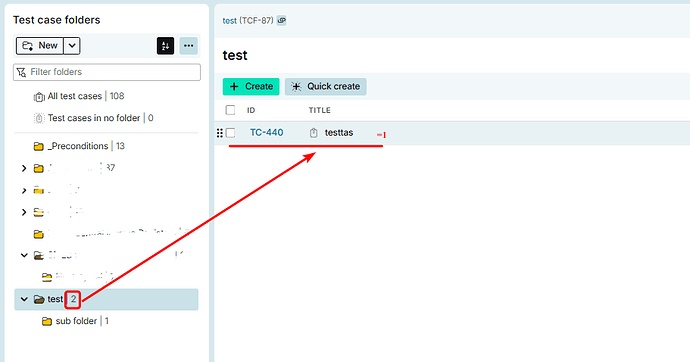Click the New folder button
Screen dimensions: 690x362
(x=40, y=46)
